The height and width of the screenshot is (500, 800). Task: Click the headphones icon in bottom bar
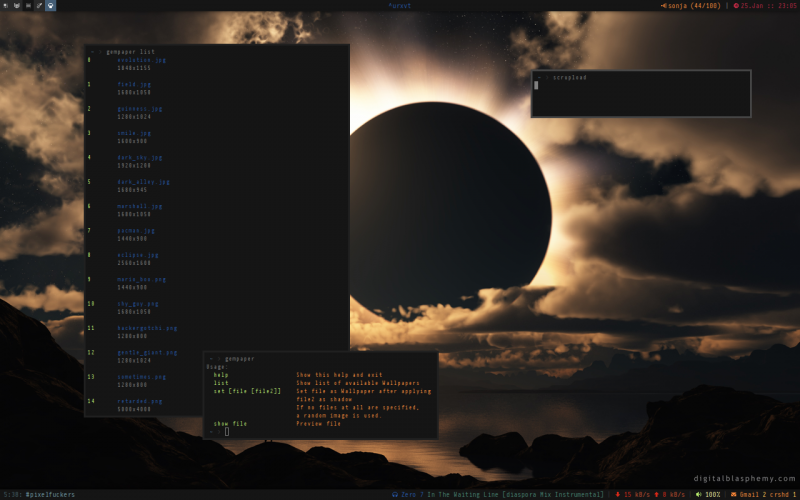click(395, 494)
